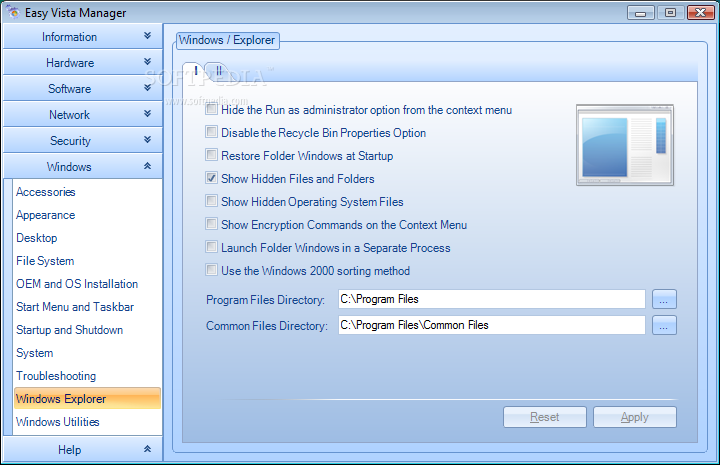Open the System item
Image resolution: width=720 pixels, height=465 pixels.
(34, 353)
